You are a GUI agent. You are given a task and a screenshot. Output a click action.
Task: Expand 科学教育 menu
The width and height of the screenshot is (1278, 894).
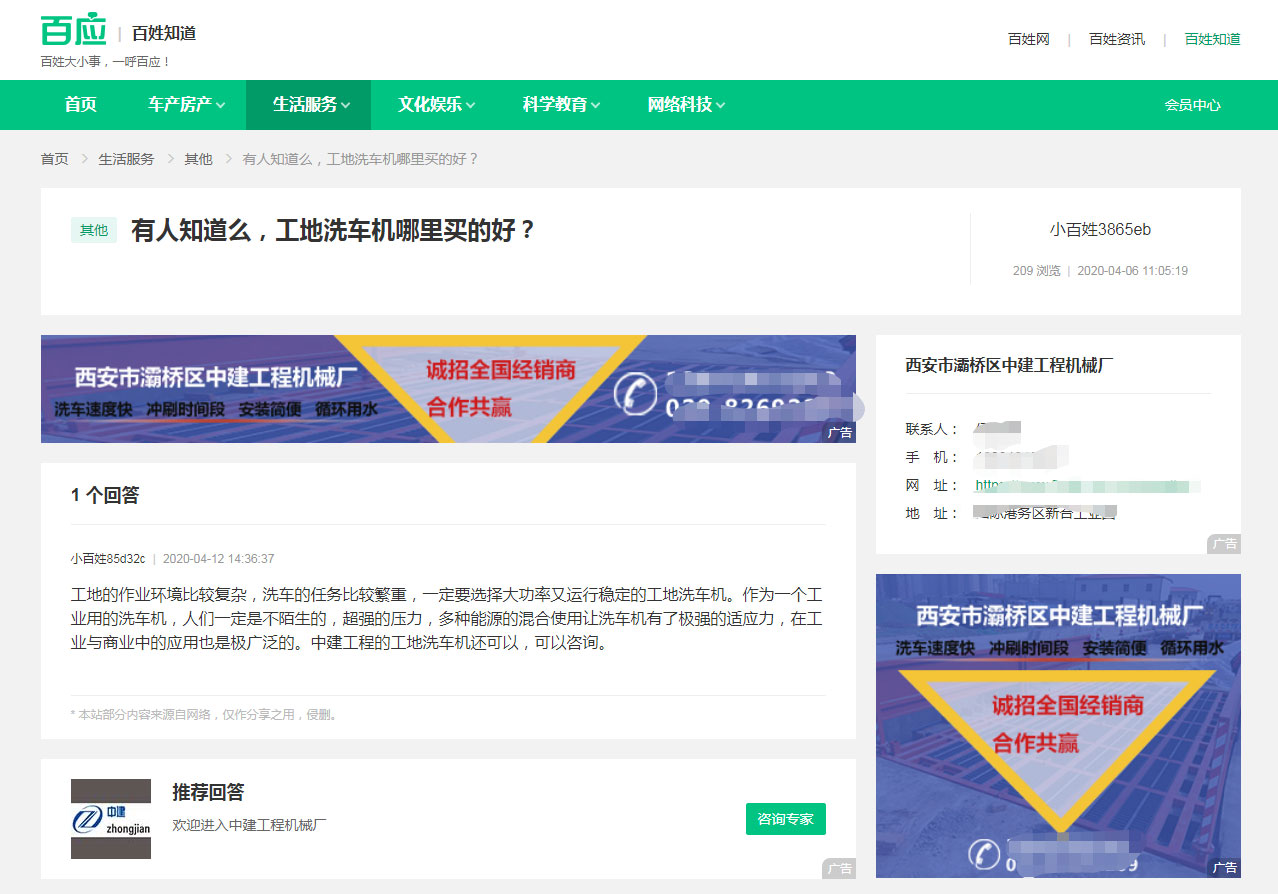tap(561, 104)
